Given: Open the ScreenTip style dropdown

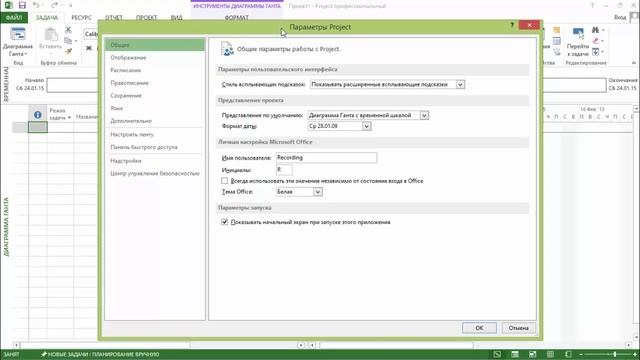Looking at the screenshot, I should [x=460, y=84].
